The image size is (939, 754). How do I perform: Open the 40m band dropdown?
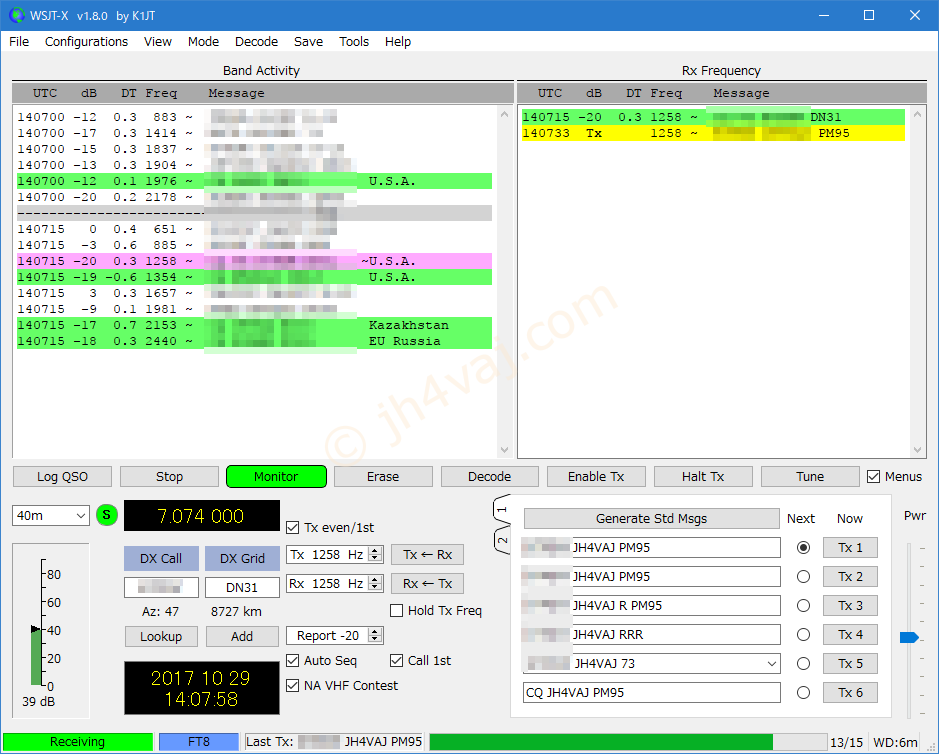click(51, 516)
